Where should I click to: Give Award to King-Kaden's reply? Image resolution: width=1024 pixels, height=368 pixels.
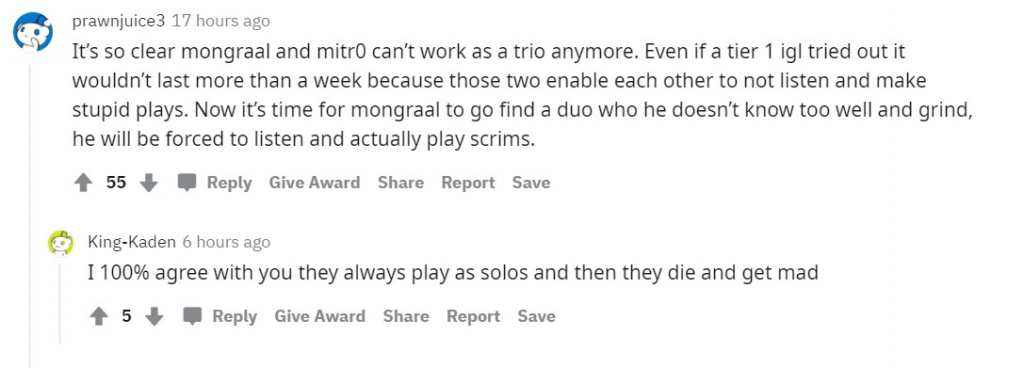(320, 316)
